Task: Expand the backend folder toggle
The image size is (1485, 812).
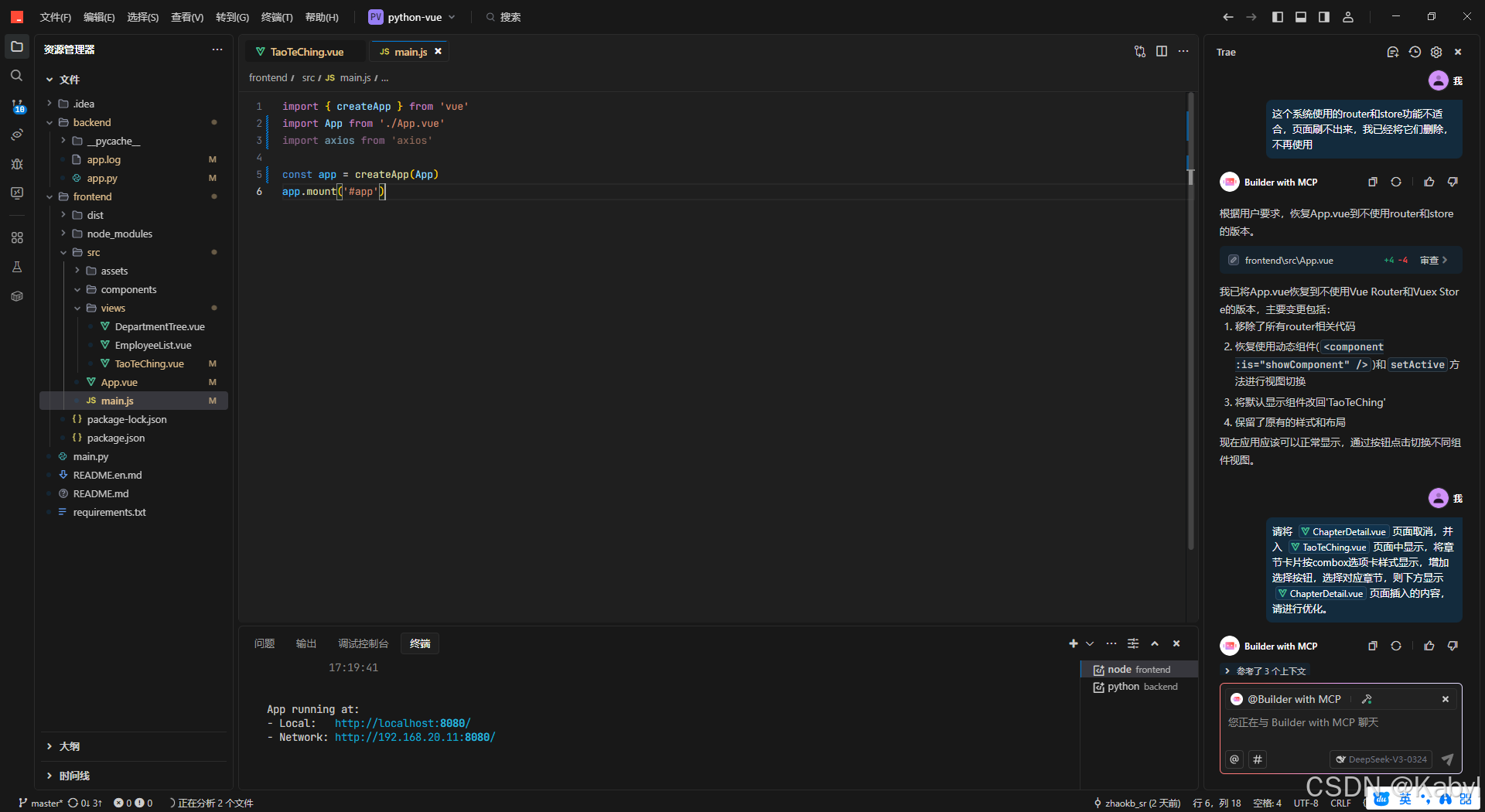Action: pos(49,122)
